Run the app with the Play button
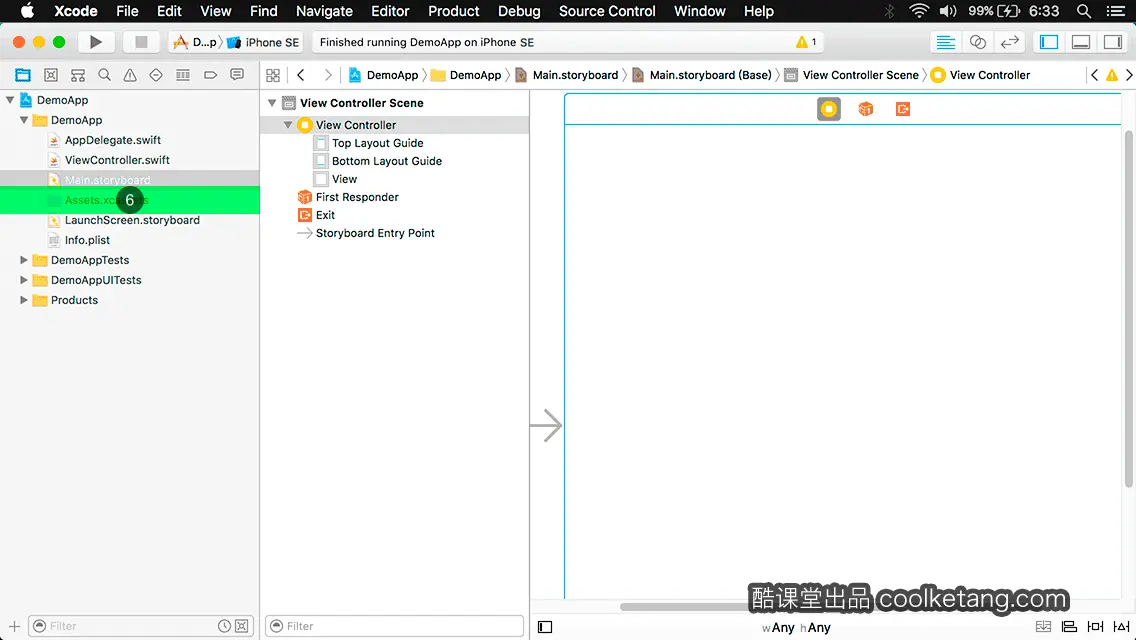Screen dimensions: 1136x640 coord(95,42)
